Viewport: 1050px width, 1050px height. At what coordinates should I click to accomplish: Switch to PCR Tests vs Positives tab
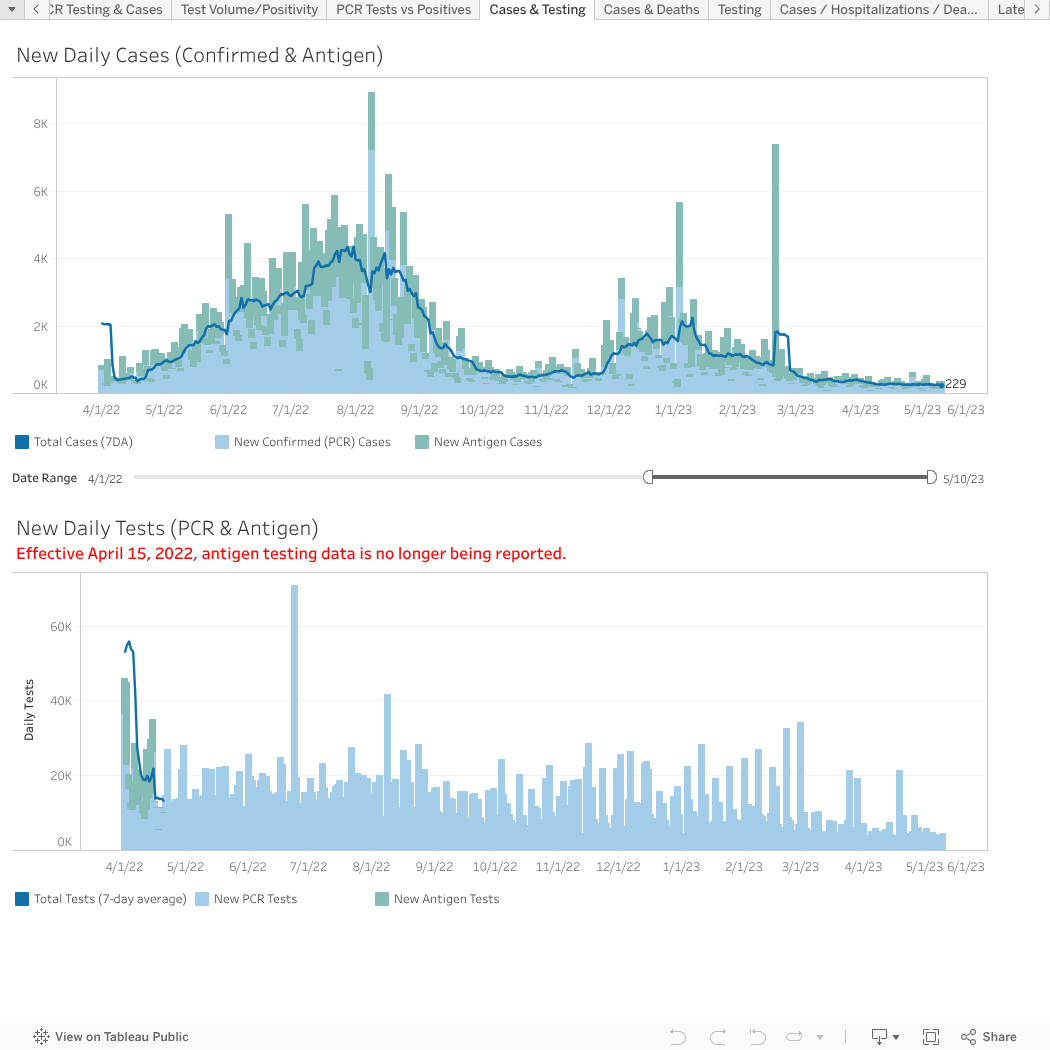403,9
